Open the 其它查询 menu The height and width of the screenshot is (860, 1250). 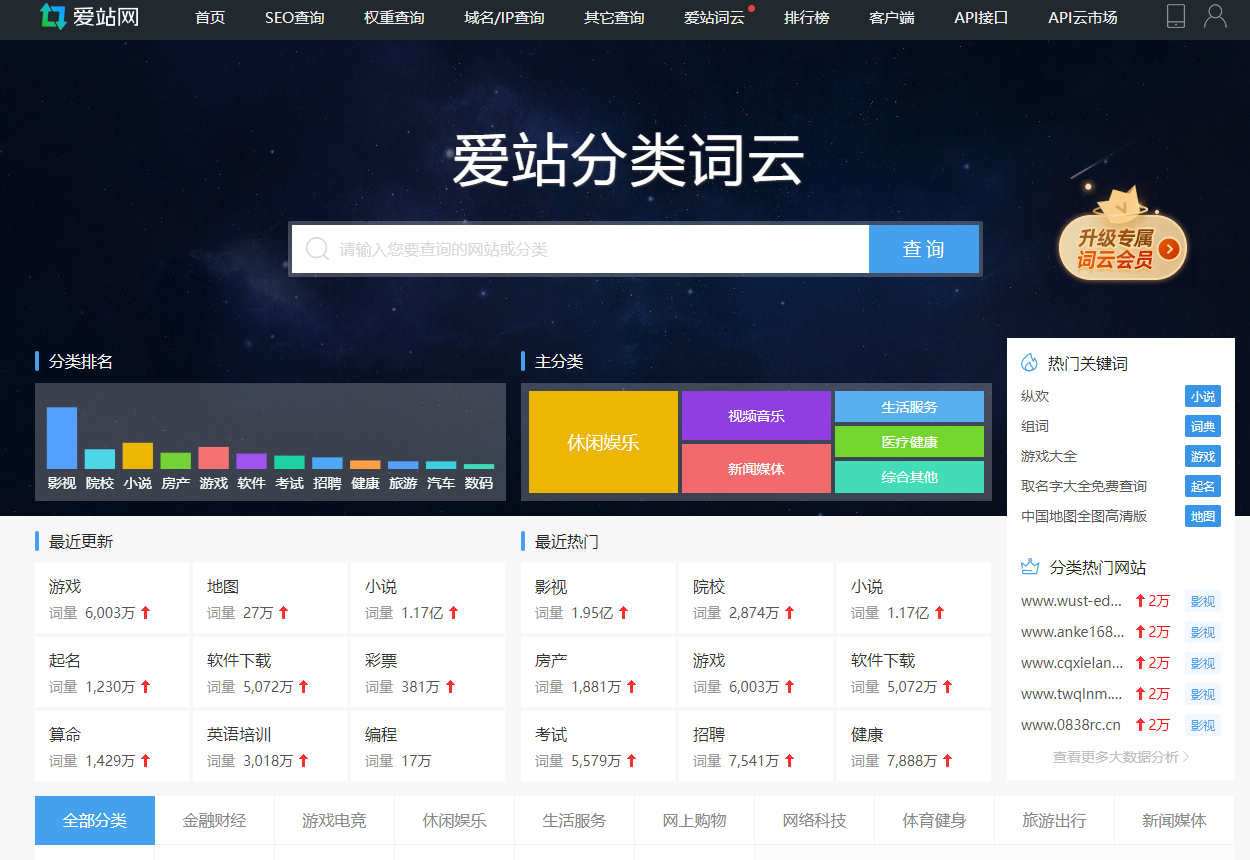coord(614,18)
